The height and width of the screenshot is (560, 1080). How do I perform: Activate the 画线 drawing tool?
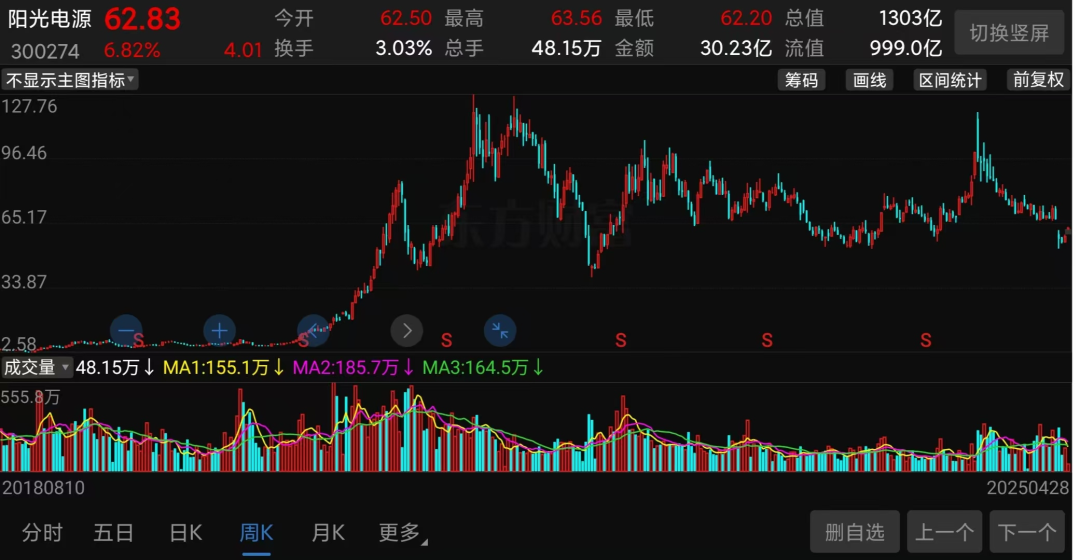point(869,80)
